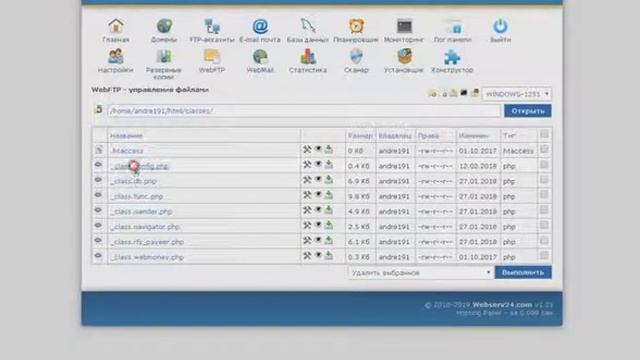Open Резервные копии icon
The width and height of the screenshot is (640, 360).
(164, 56)
